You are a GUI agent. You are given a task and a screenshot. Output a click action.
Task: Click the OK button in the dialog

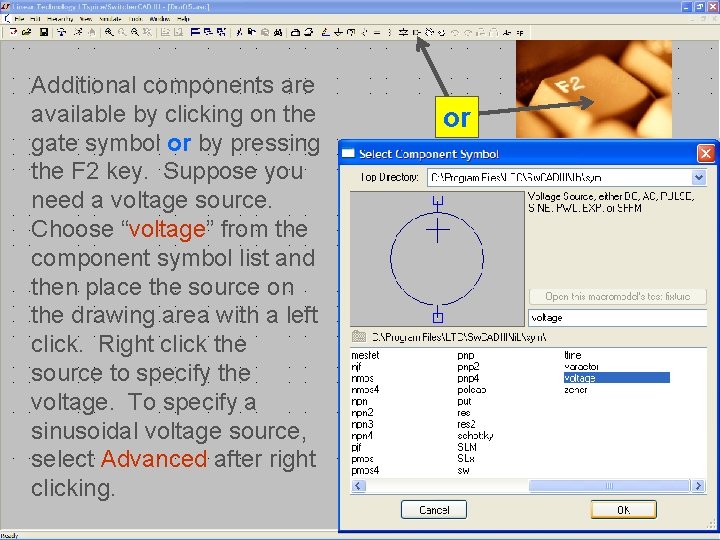624,510
